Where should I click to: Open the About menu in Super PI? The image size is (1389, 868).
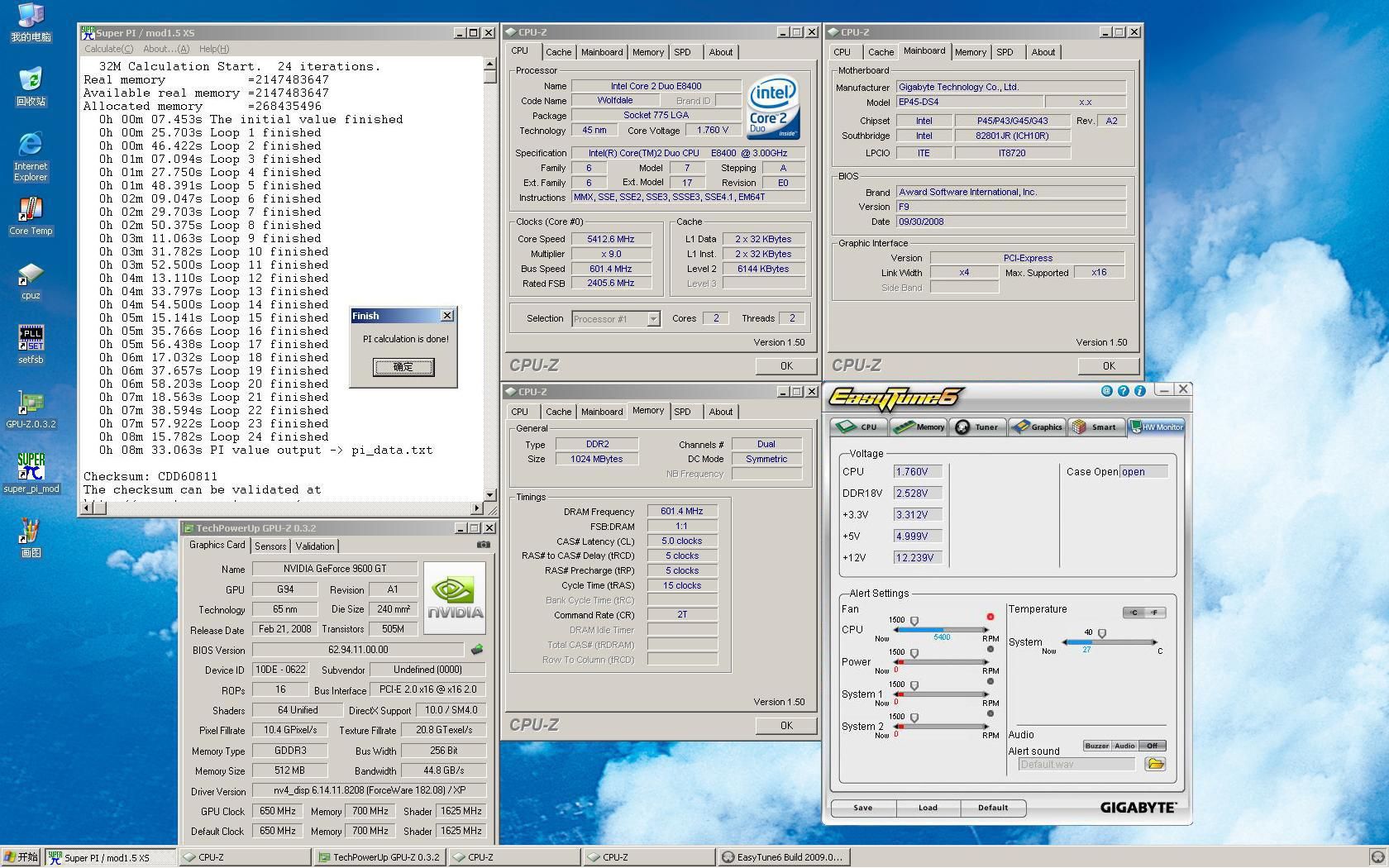pos(166,49)
